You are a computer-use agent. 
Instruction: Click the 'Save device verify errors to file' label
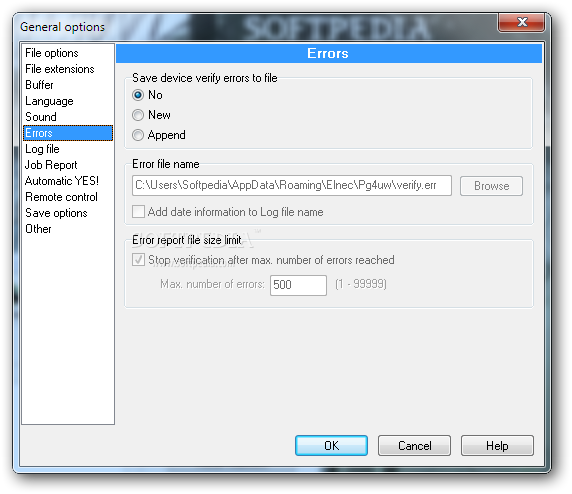[205, 78]
